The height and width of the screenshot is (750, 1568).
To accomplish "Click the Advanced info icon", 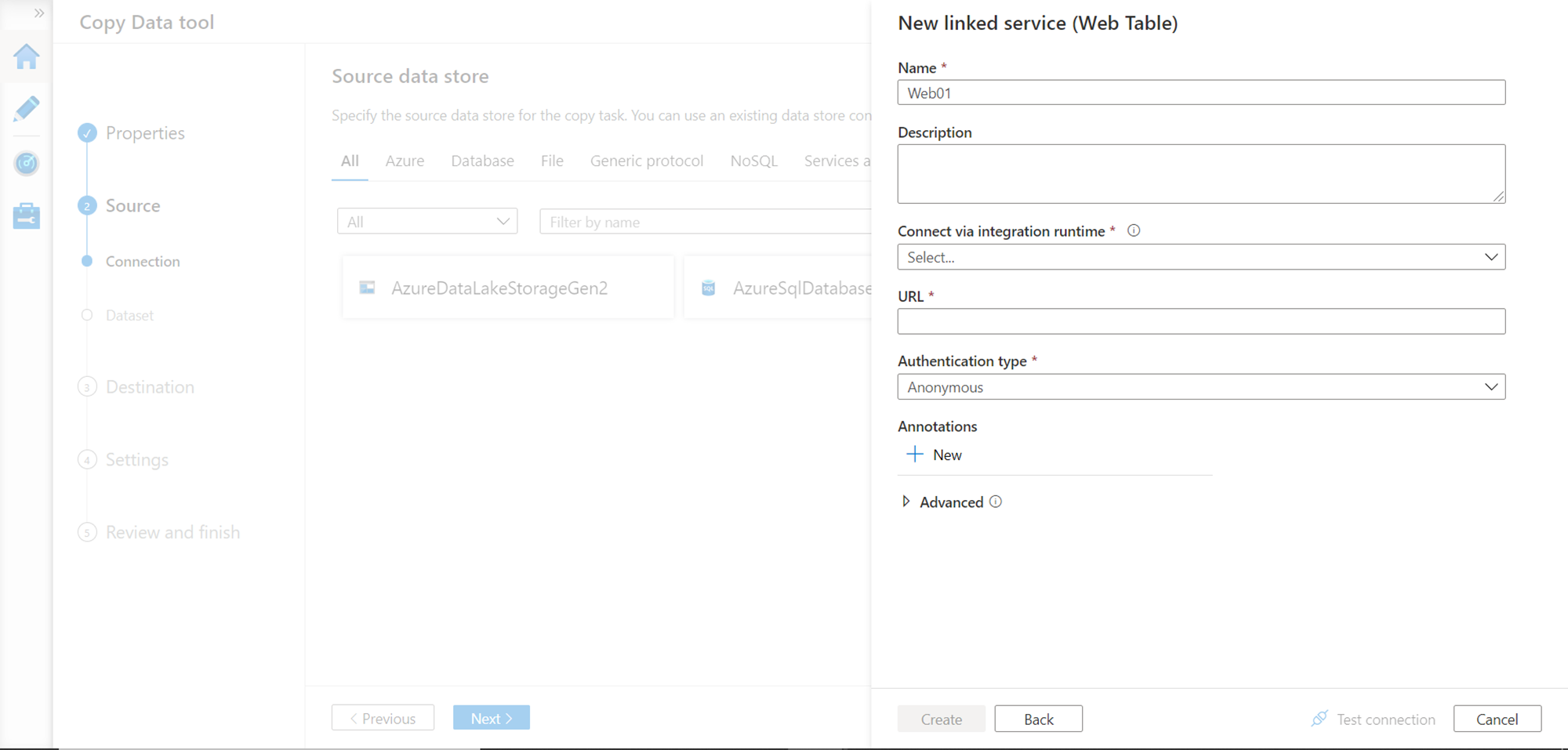I will point(996,502).
